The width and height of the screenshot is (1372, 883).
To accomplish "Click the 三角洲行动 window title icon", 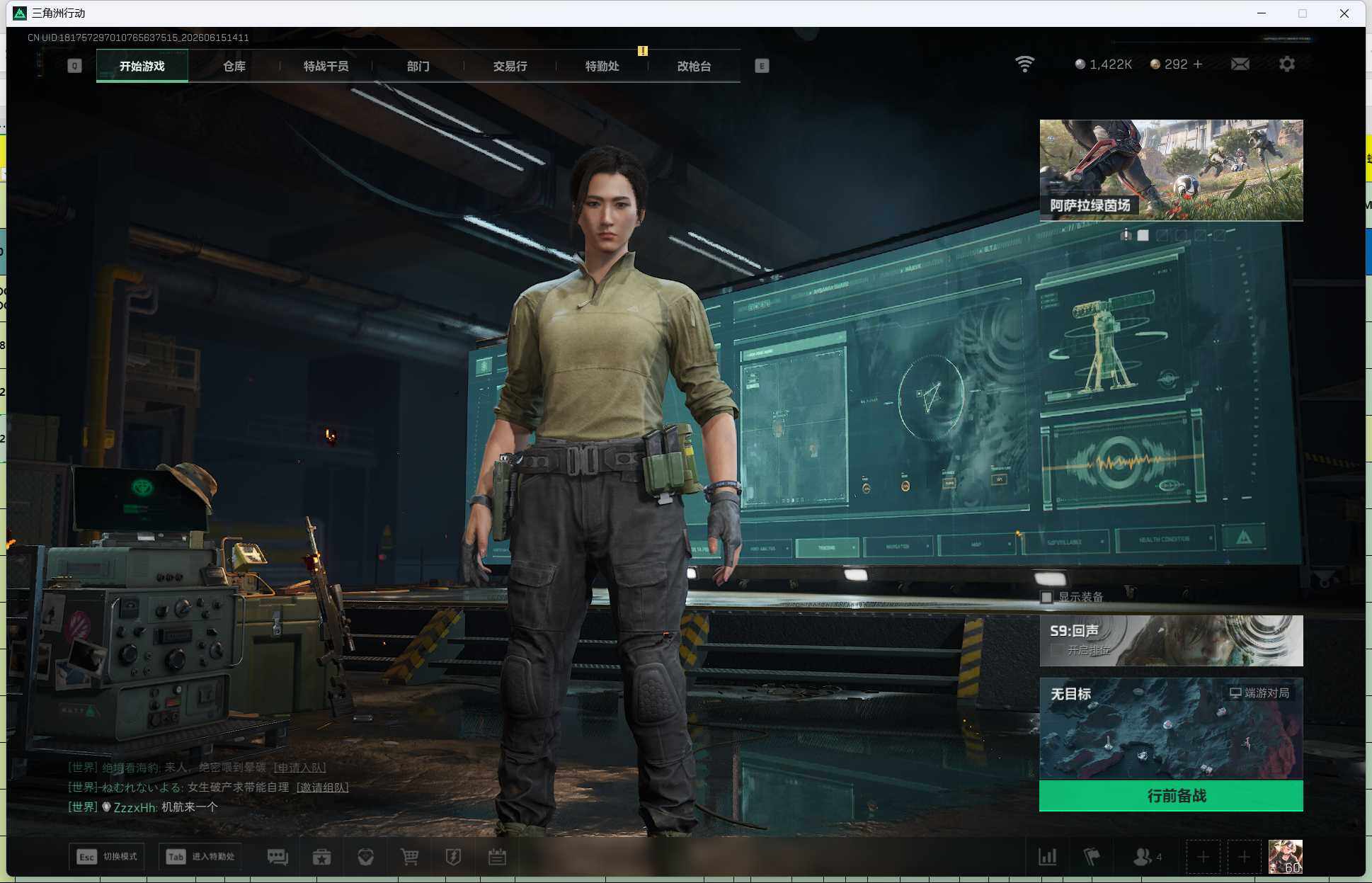I will 20,13.
